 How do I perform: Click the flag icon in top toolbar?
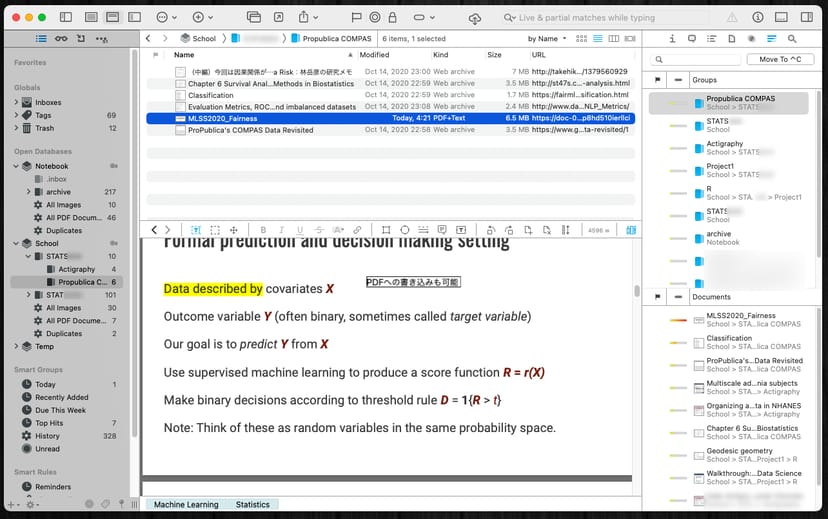pyautogui.click(x=357, y=18)
